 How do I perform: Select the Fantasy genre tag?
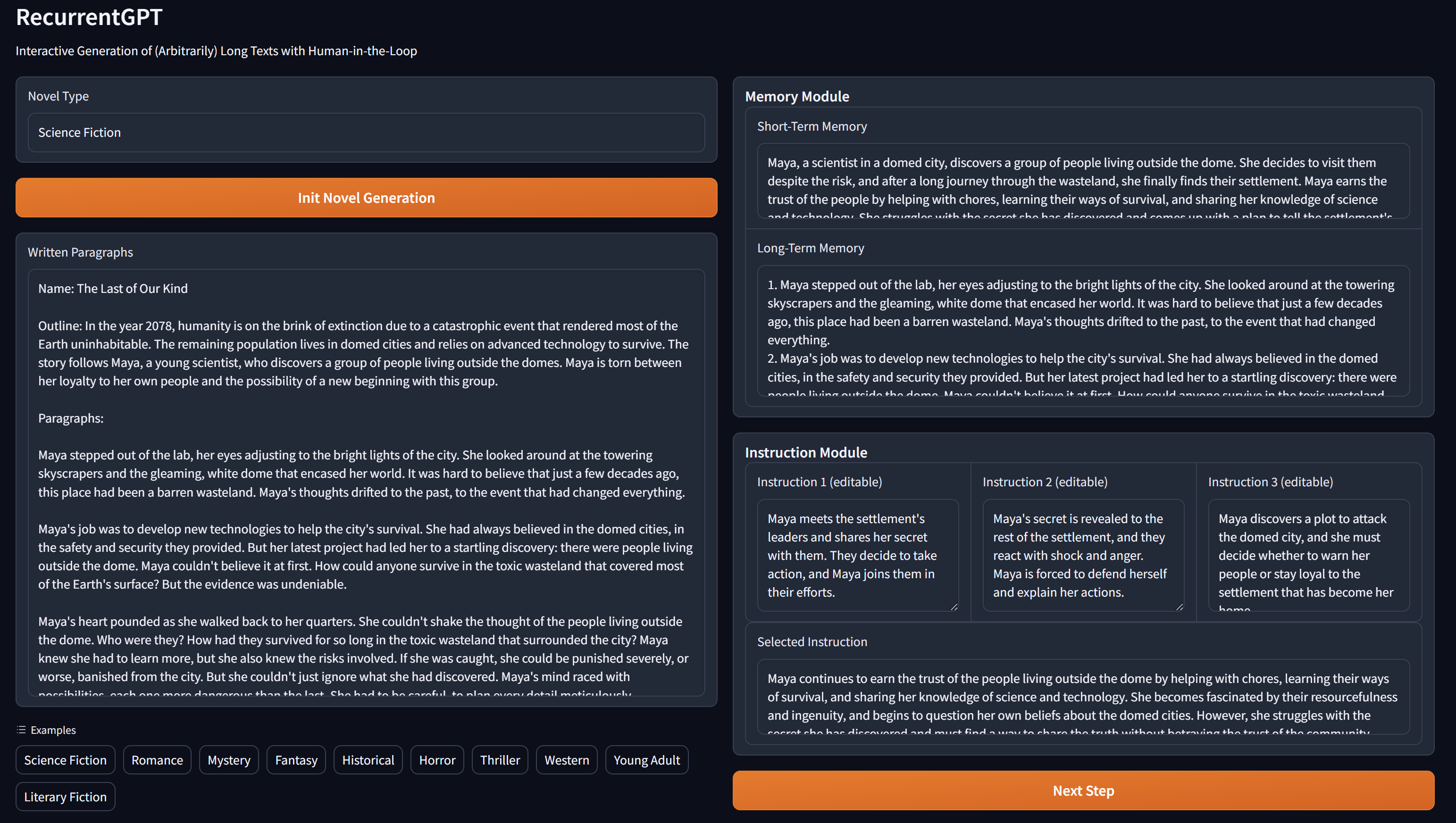[297, 760]
